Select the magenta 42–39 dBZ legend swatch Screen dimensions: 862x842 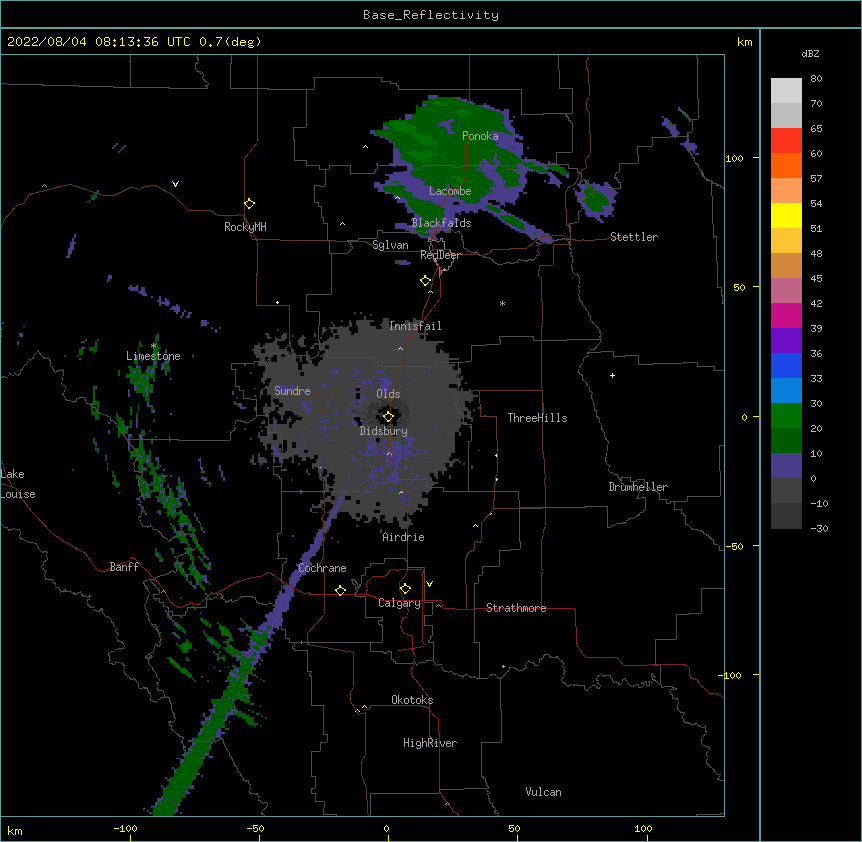pos(786,315)
